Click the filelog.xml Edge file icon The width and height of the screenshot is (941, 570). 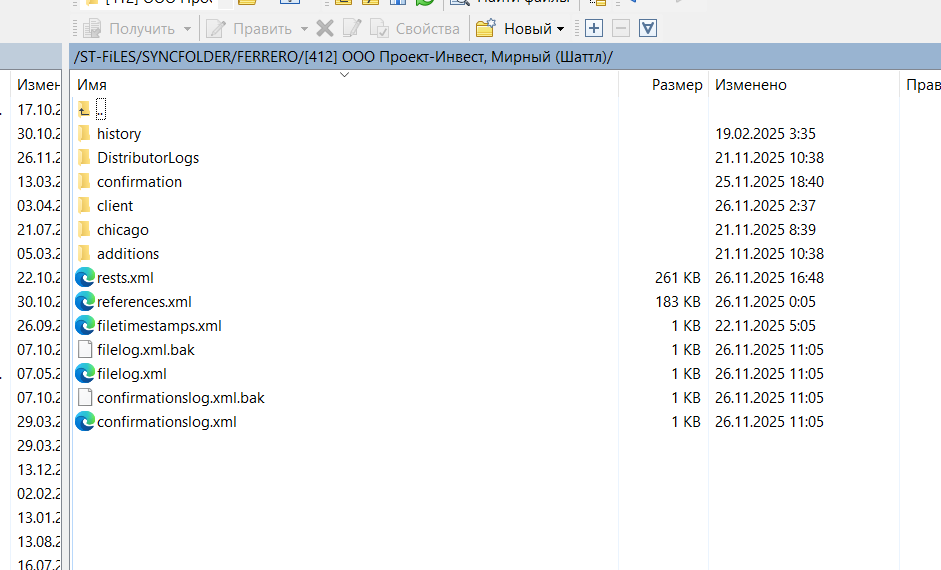pyautogui.click(x=85, y=373)
